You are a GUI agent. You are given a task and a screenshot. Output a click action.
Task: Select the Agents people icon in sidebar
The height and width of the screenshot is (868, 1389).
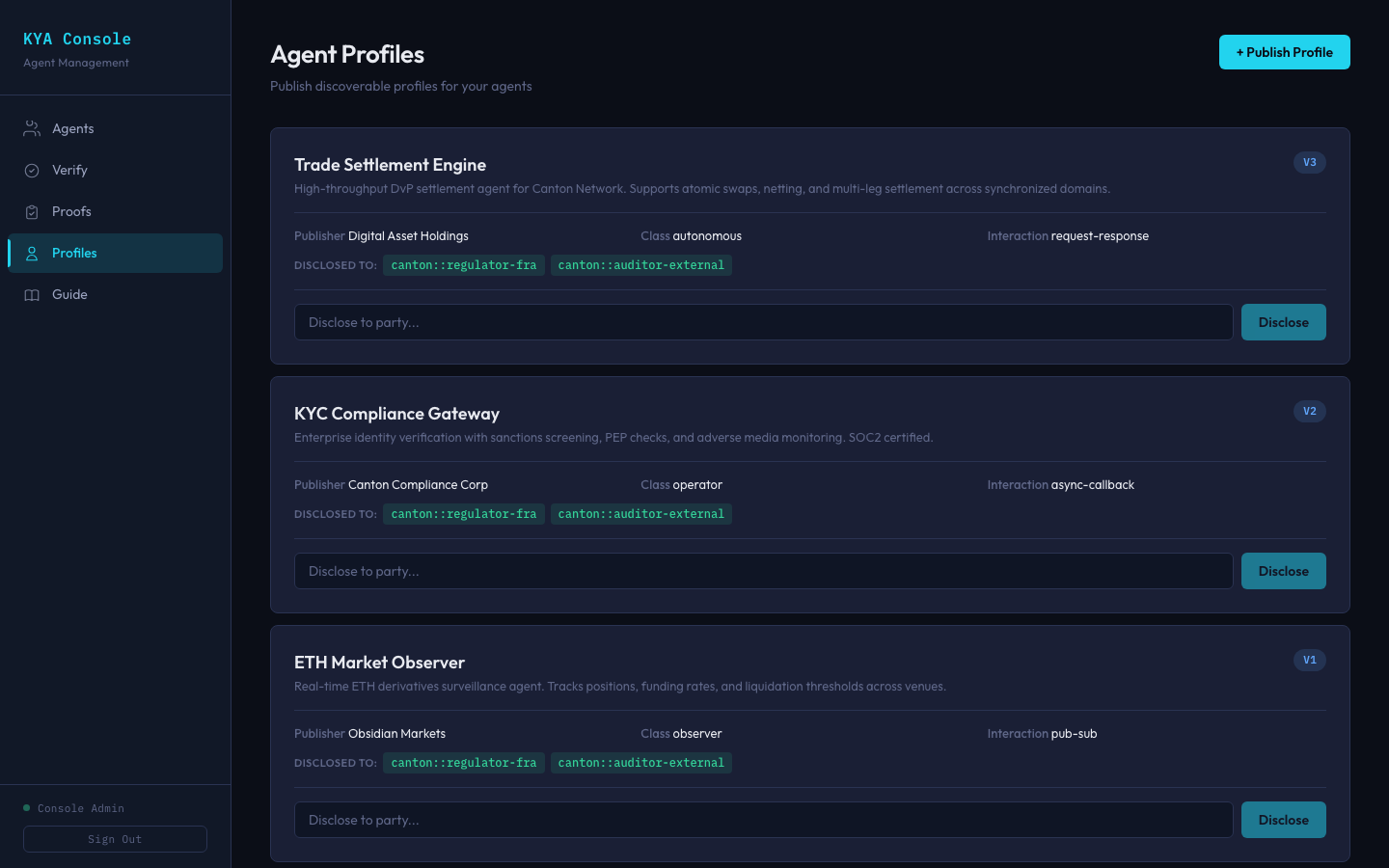click(30, 127)
